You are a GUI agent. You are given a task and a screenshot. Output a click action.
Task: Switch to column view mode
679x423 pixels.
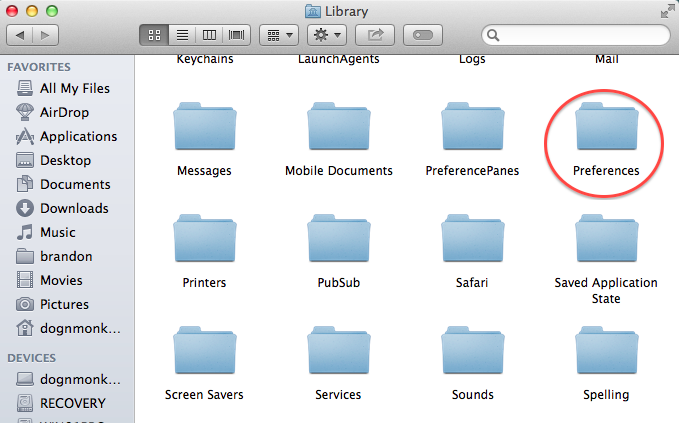pyautogui.click(x=209, y=35)
